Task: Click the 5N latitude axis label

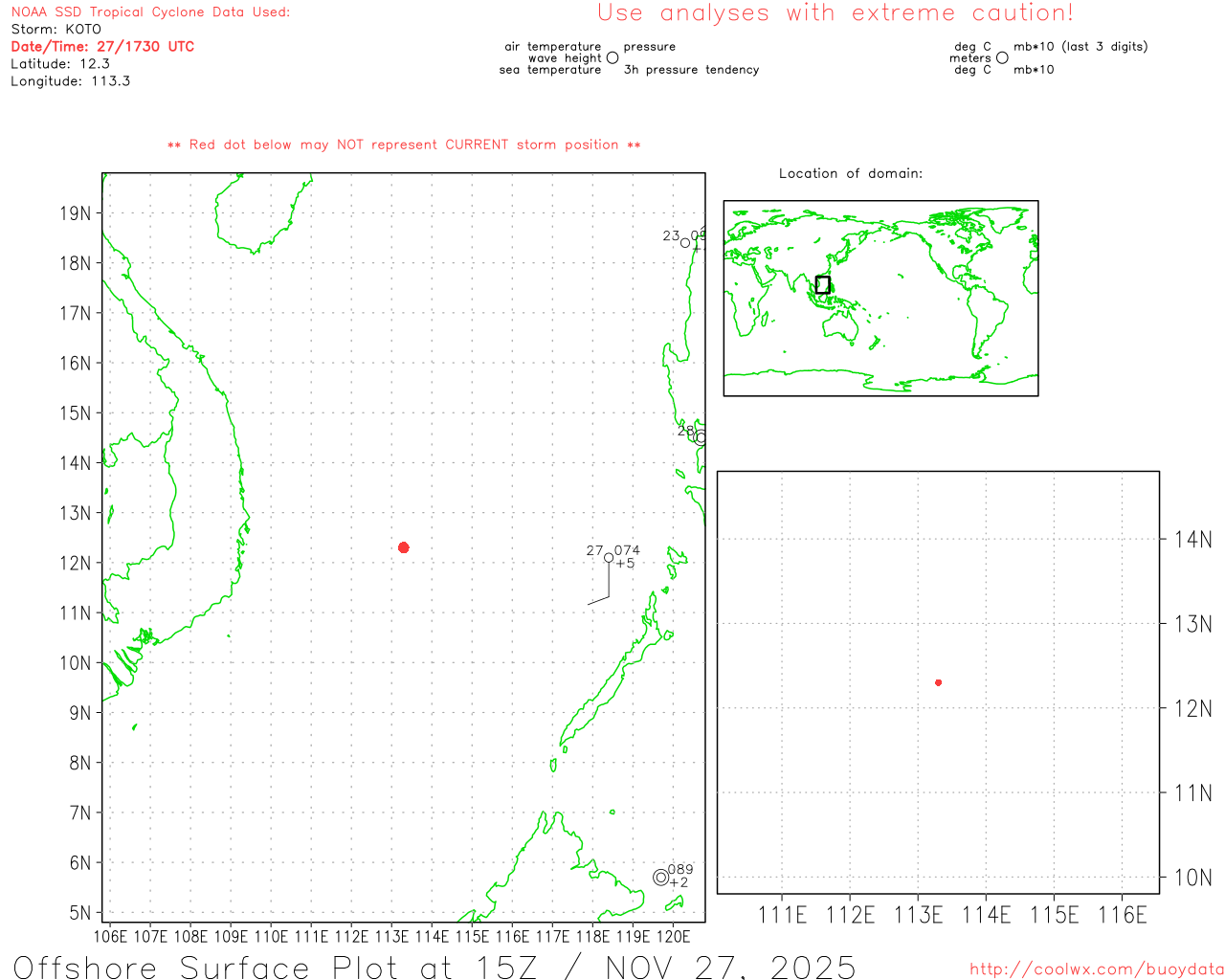Action: pyautogui.click(x=80, y=913)
